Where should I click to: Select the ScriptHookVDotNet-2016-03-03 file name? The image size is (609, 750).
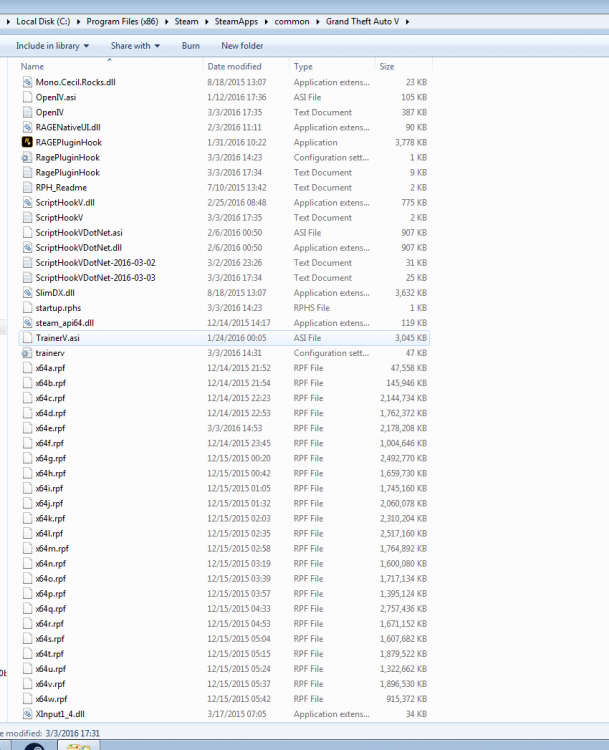(95, 278)
